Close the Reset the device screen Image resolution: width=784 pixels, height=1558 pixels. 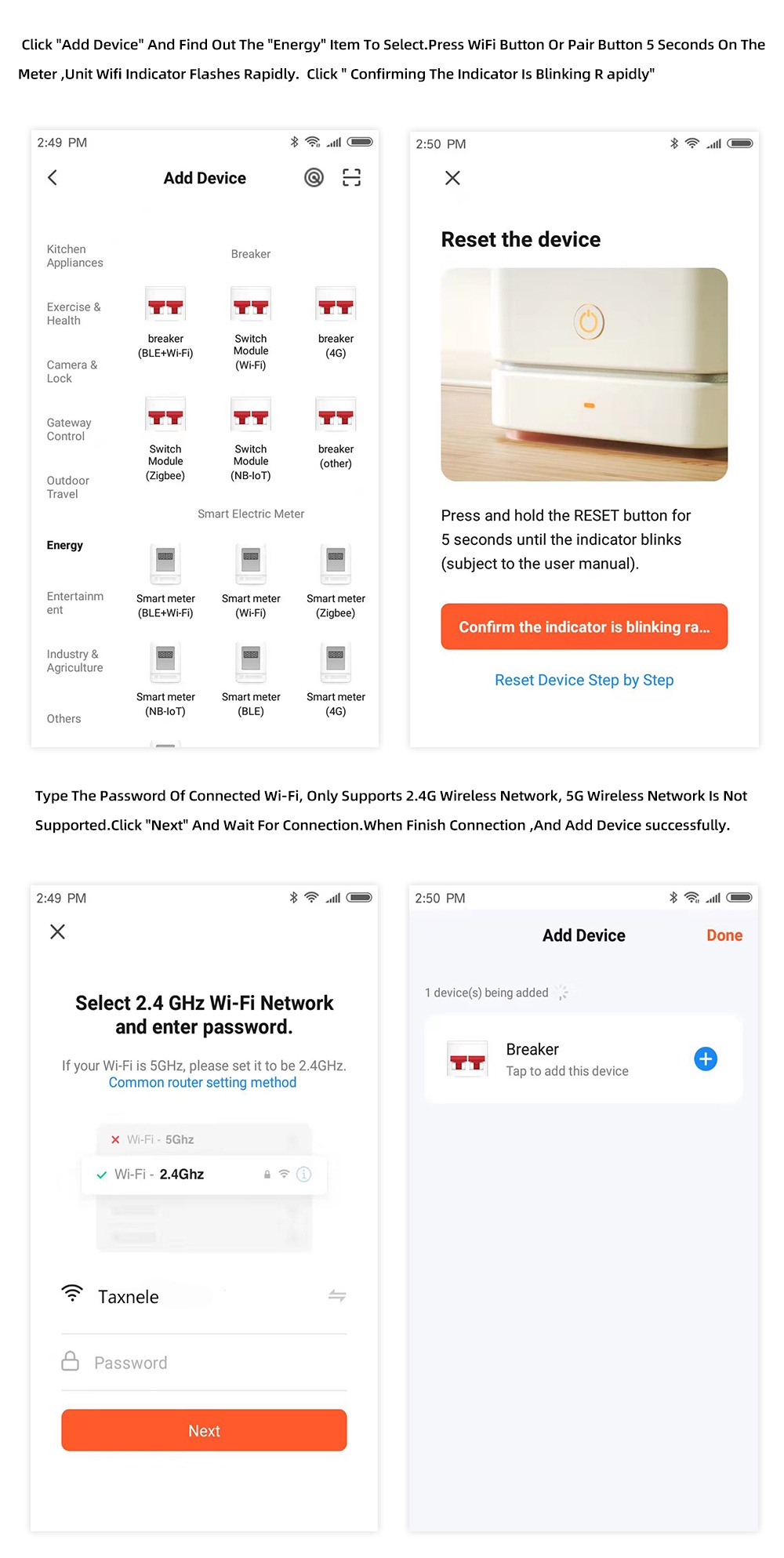pyautogui.click(x=452, y=178)
